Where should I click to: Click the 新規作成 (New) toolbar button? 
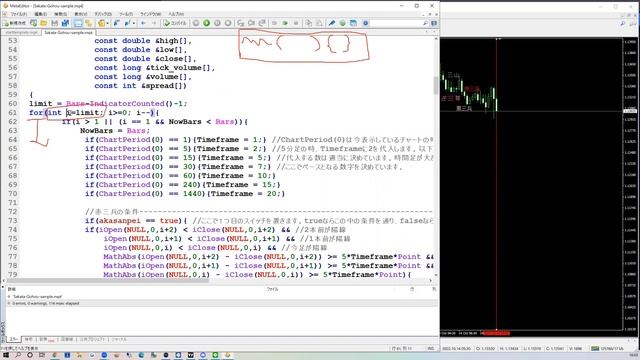pos(15,23)
